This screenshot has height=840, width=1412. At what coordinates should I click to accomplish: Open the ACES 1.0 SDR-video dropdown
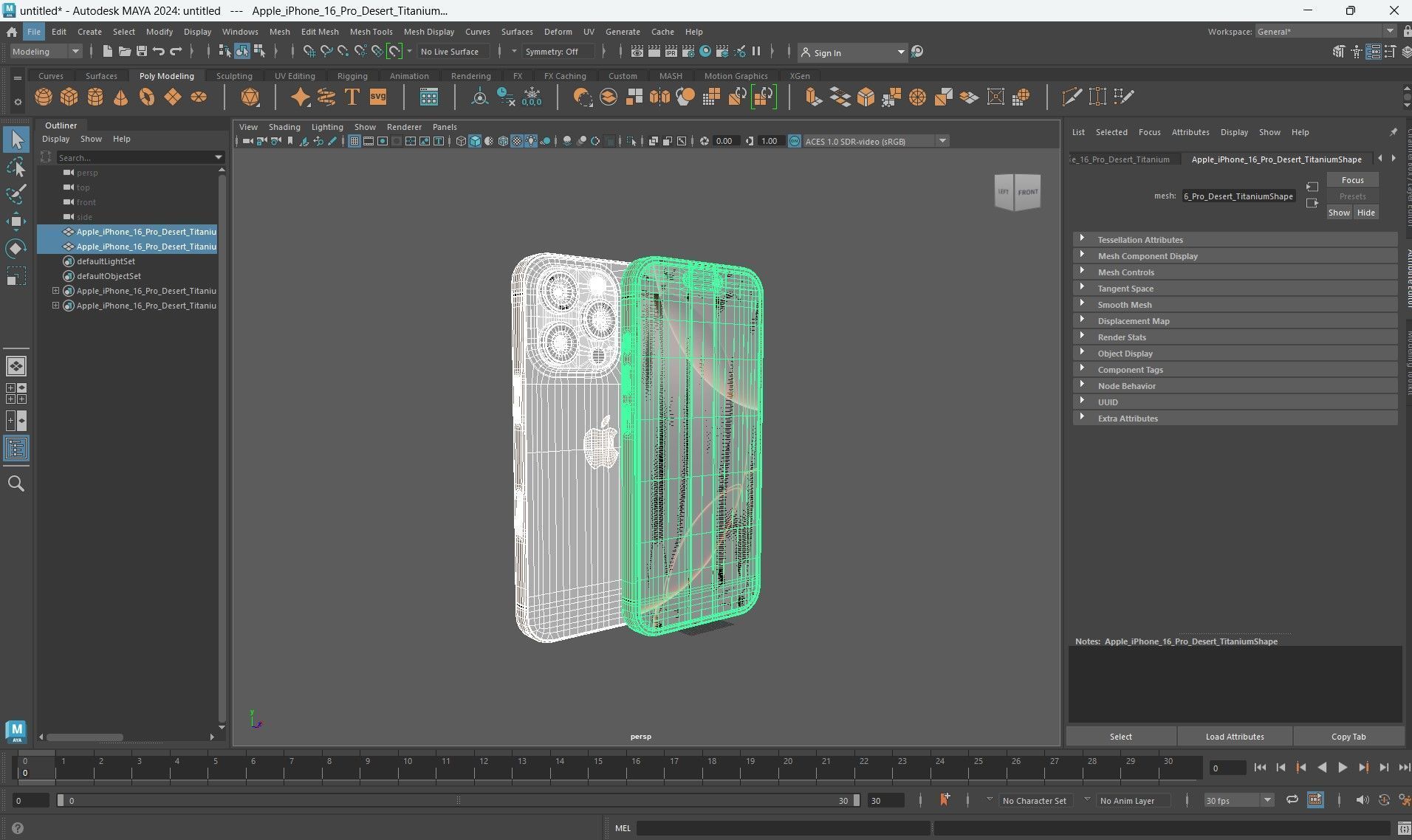pyautogui.click(x=876, y=141)
